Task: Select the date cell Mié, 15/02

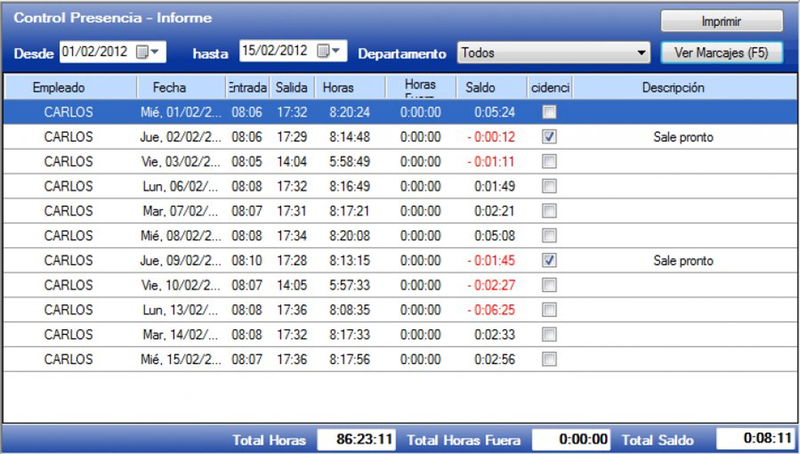Action: click(x=181, y=359)
